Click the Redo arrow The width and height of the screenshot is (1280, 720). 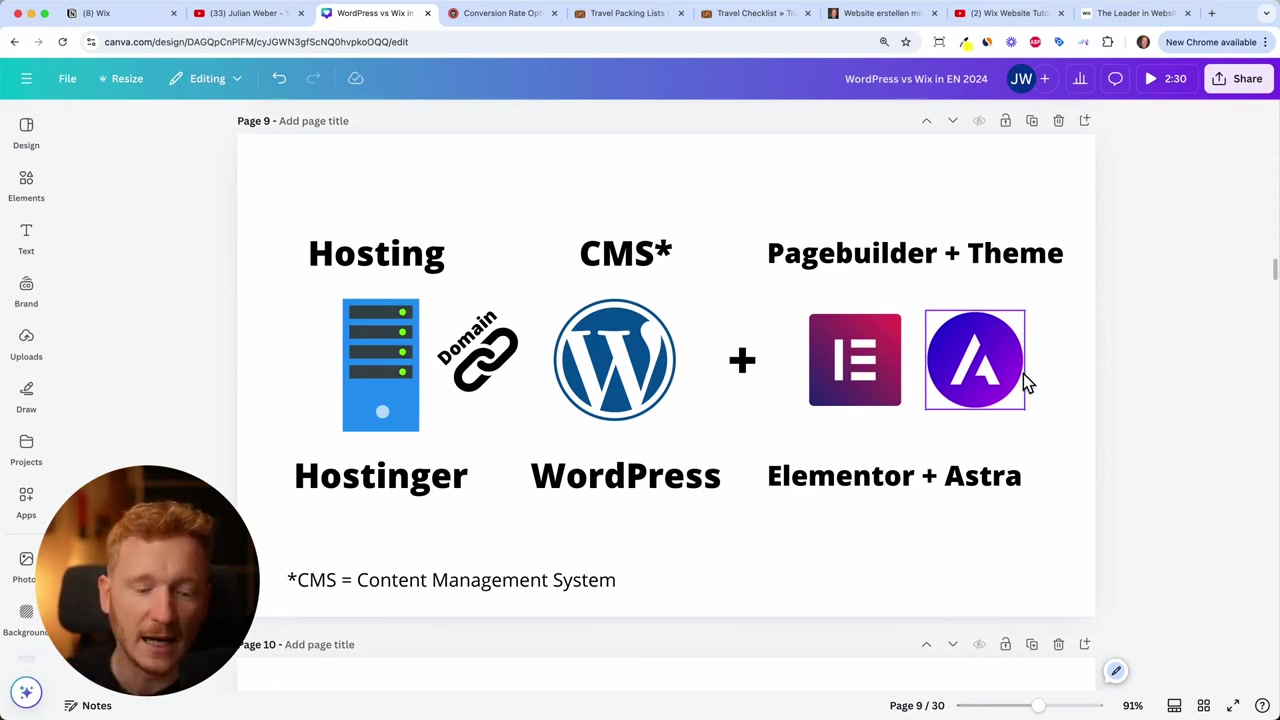(313, 79)
